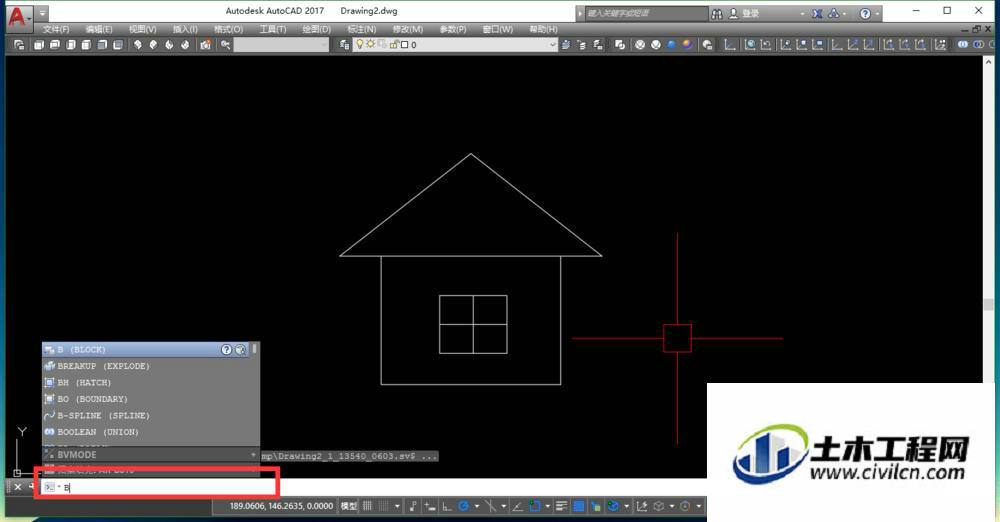Open the 修改(M) menu

coord(408,29)
